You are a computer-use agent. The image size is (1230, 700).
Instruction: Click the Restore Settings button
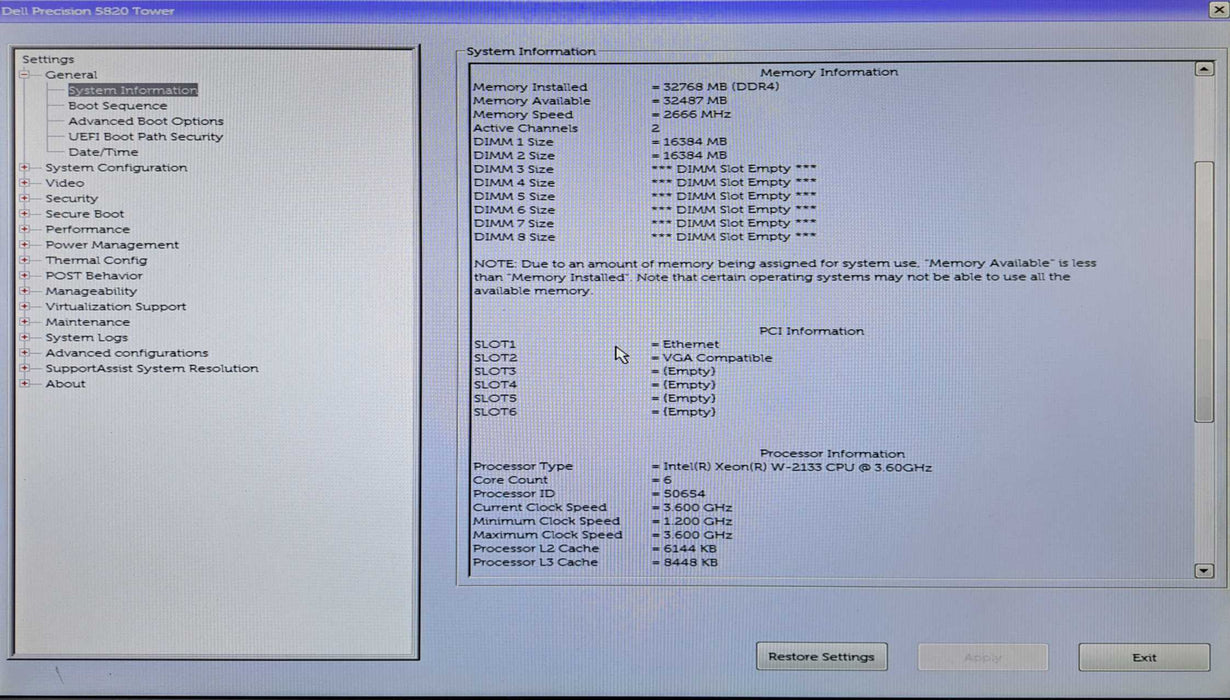pyautogui.click(x=821, y=657)
